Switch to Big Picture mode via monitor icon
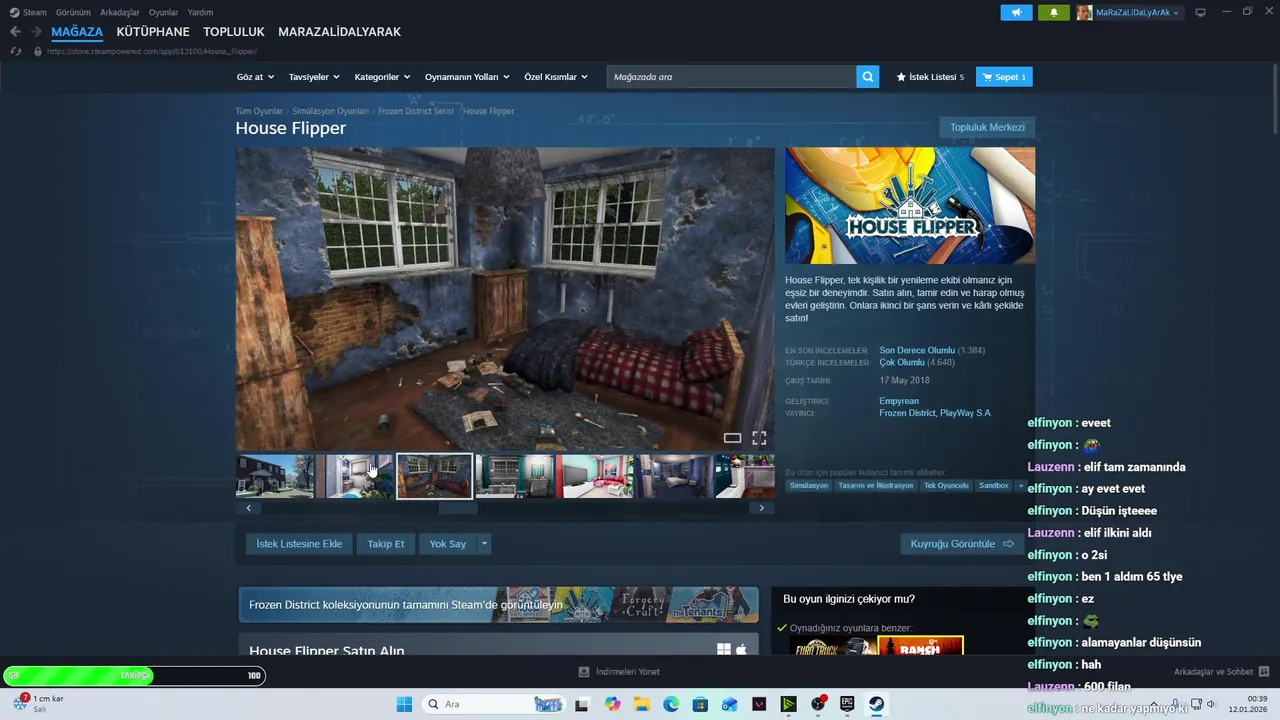This screenshot has height=720, width=1280. pos(1200,12)
